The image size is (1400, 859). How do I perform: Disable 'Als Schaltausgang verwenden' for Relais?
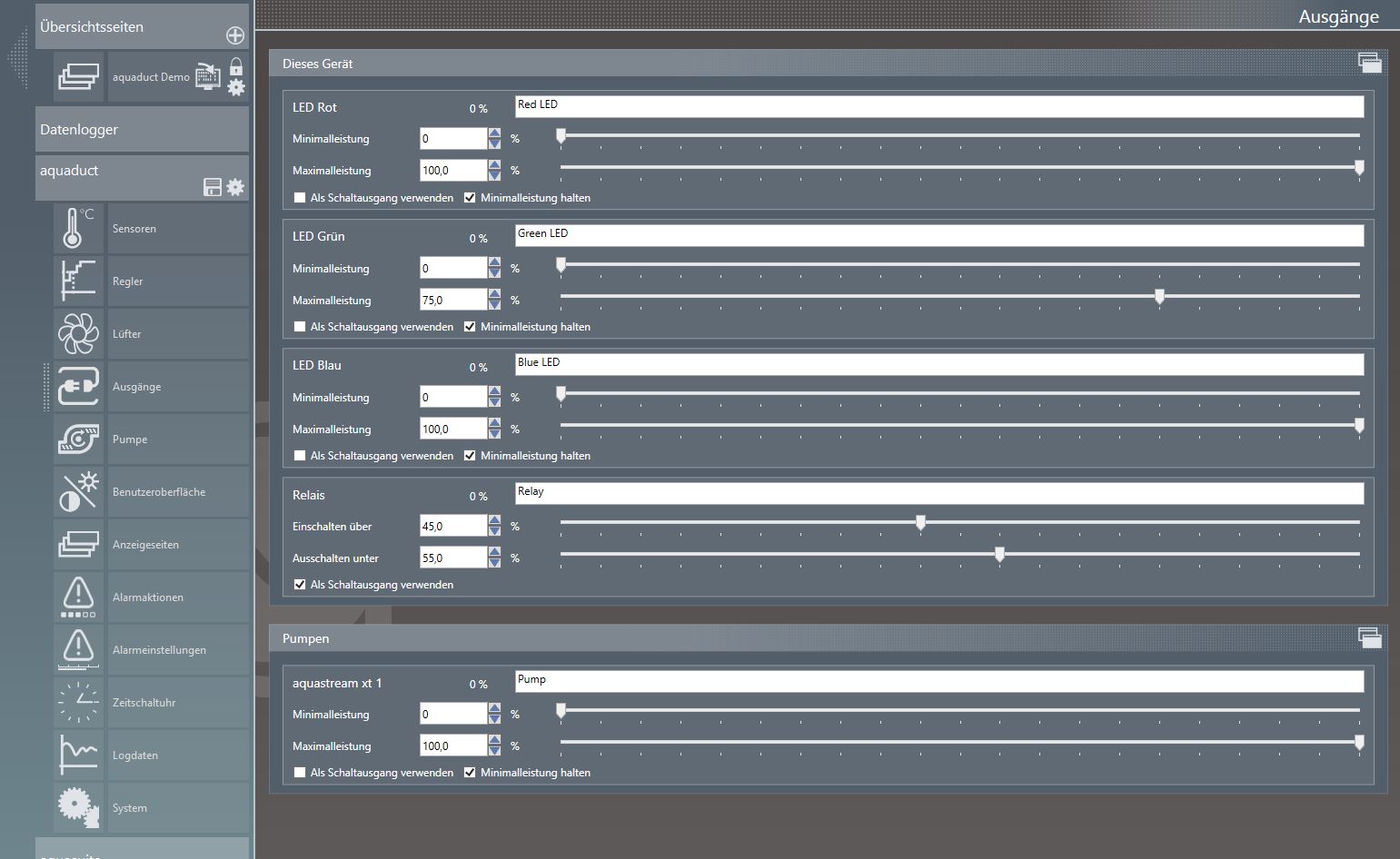click(300, 585)
